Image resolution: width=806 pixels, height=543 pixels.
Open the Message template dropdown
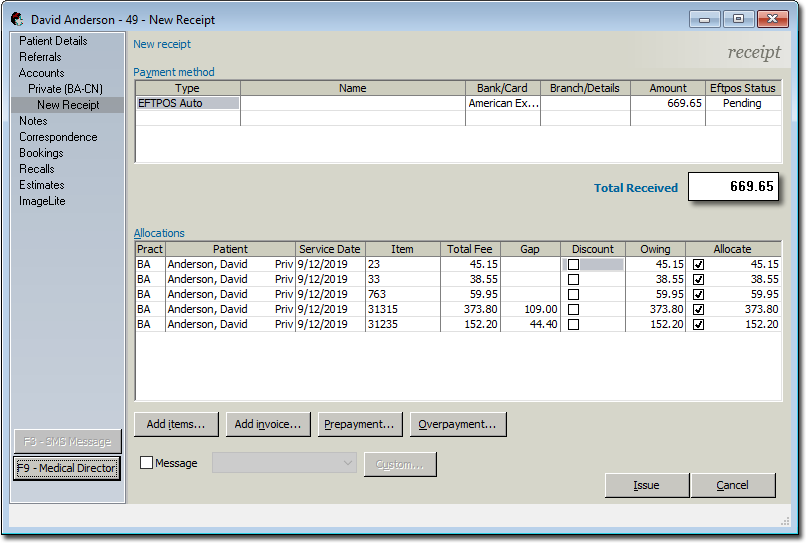(x=284, y=463)
